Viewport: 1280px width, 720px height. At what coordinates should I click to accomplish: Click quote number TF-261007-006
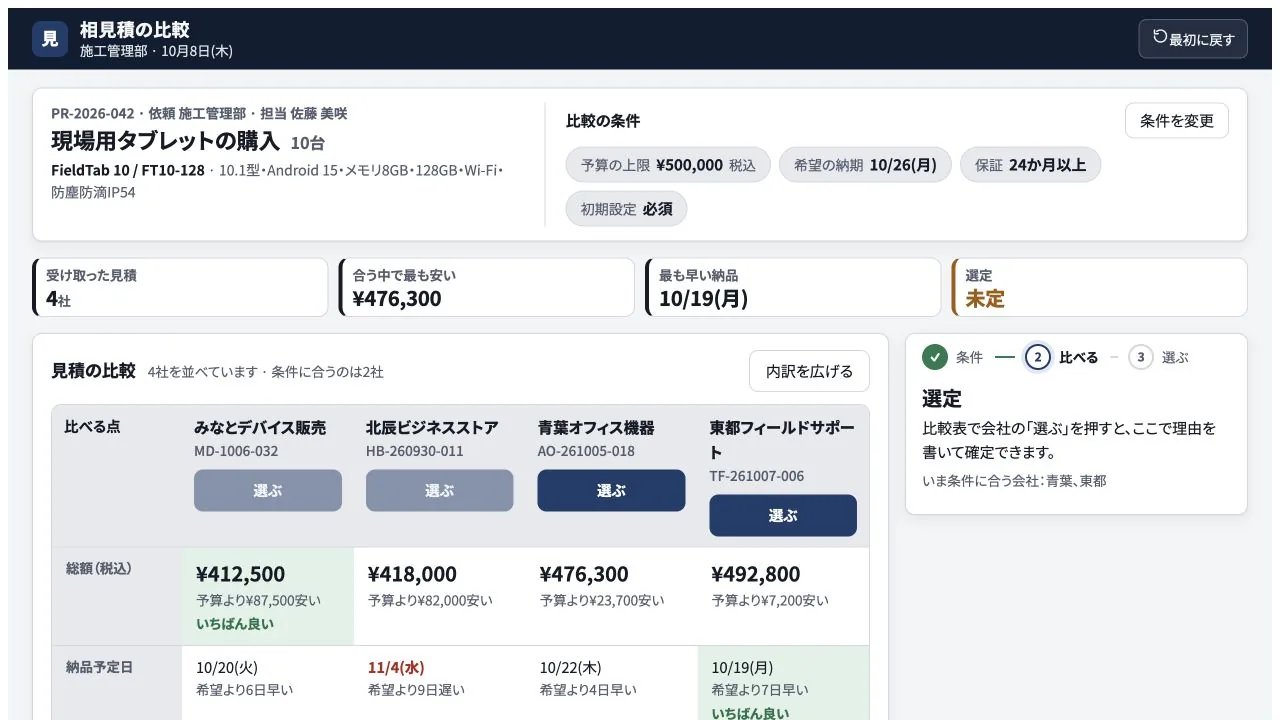coord(757,476)
